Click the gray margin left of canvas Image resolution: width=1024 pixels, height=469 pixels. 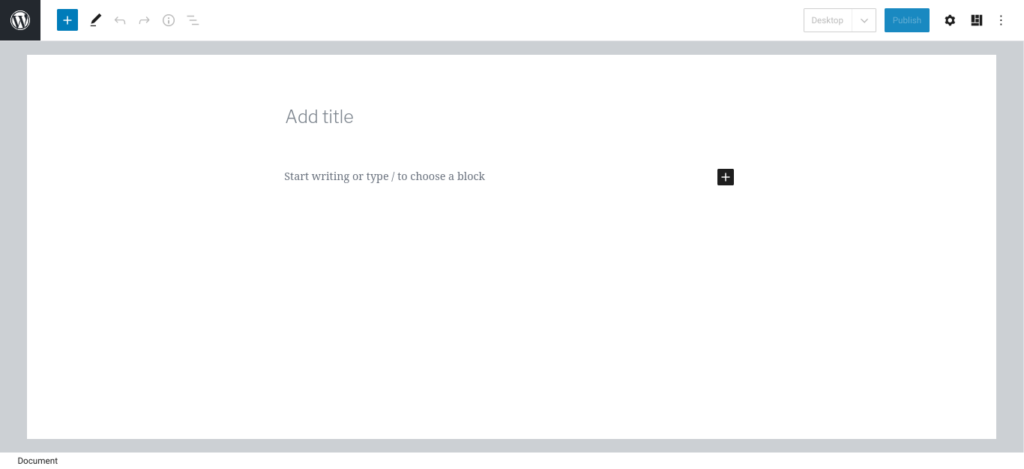point(13,250)
